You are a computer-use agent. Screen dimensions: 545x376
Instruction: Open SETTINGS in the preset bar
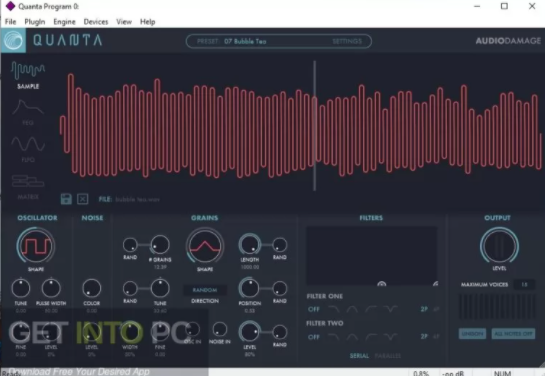coord(347,41)
